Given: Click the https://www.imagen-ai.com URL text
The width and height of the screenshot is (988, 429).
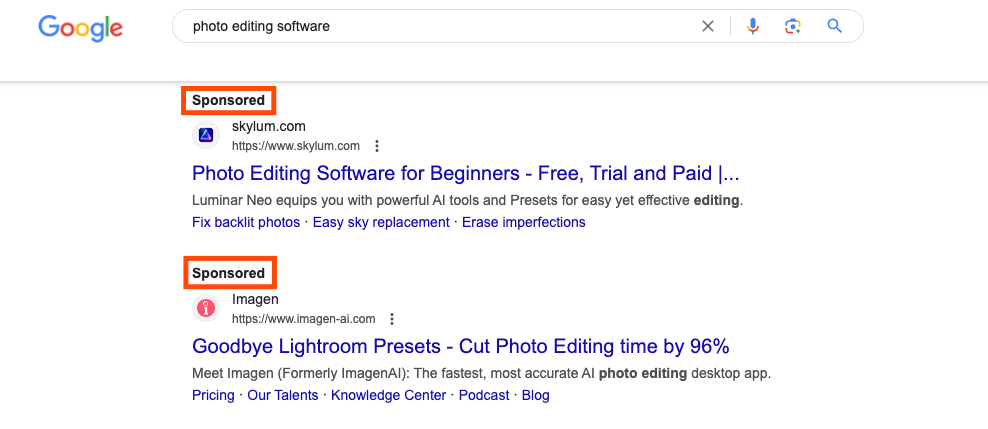Looking at the screenshot, I should click(x=303, y=319).
